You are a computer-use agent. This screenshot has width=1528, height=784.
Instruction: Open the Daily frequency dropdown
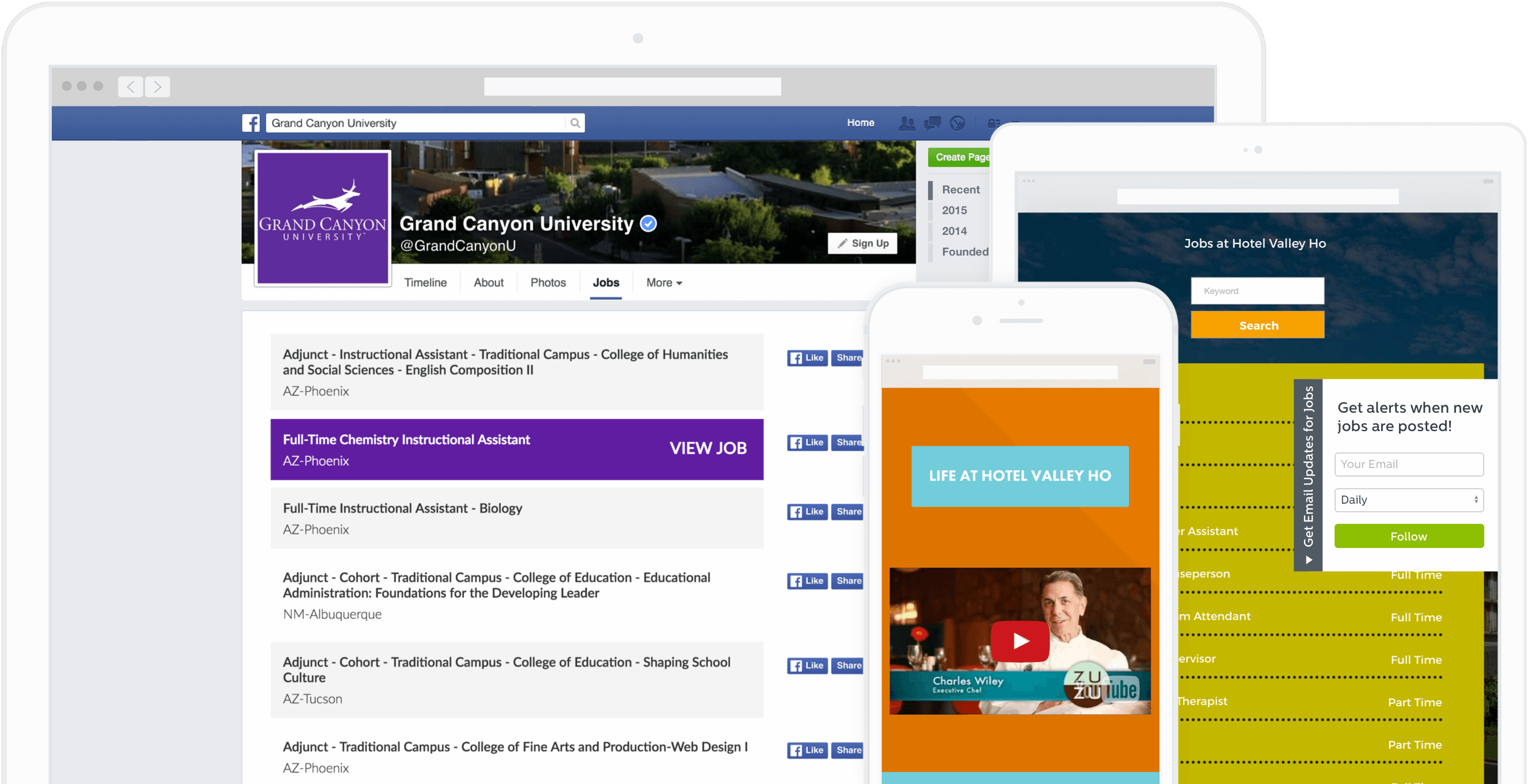[x=1409, y=500]
